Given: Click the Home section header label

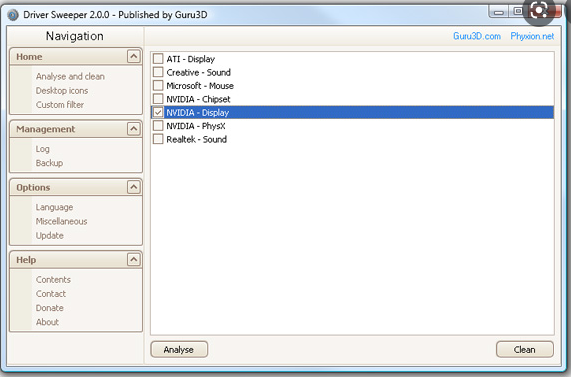Looking at the screenshot, I should (x=29, y=57).
